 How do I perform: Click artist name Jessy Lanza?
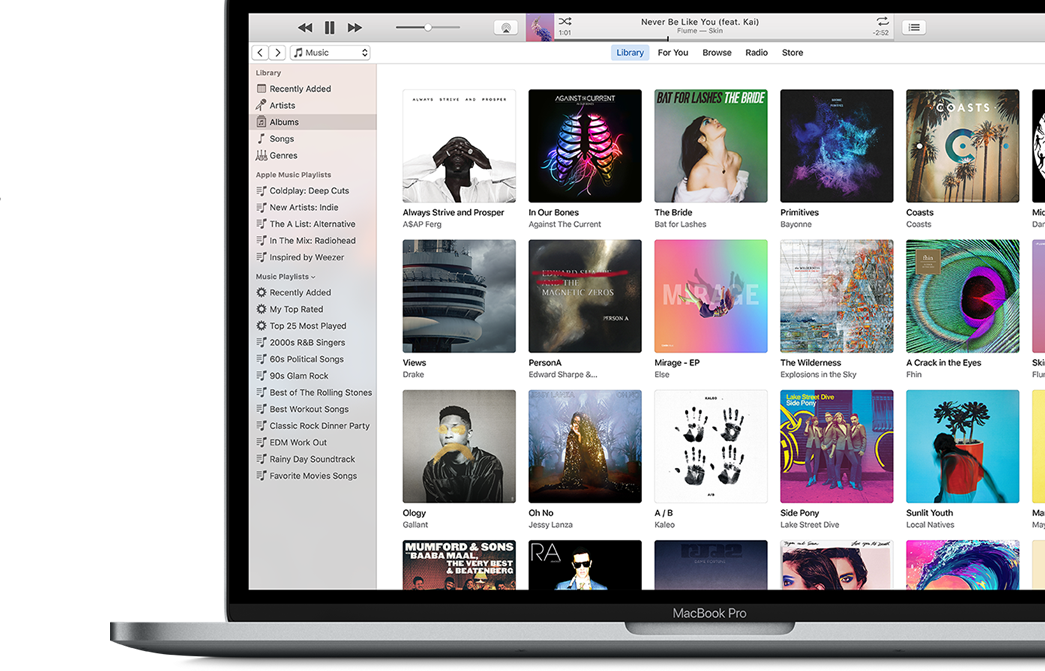[x=550, y=525]
